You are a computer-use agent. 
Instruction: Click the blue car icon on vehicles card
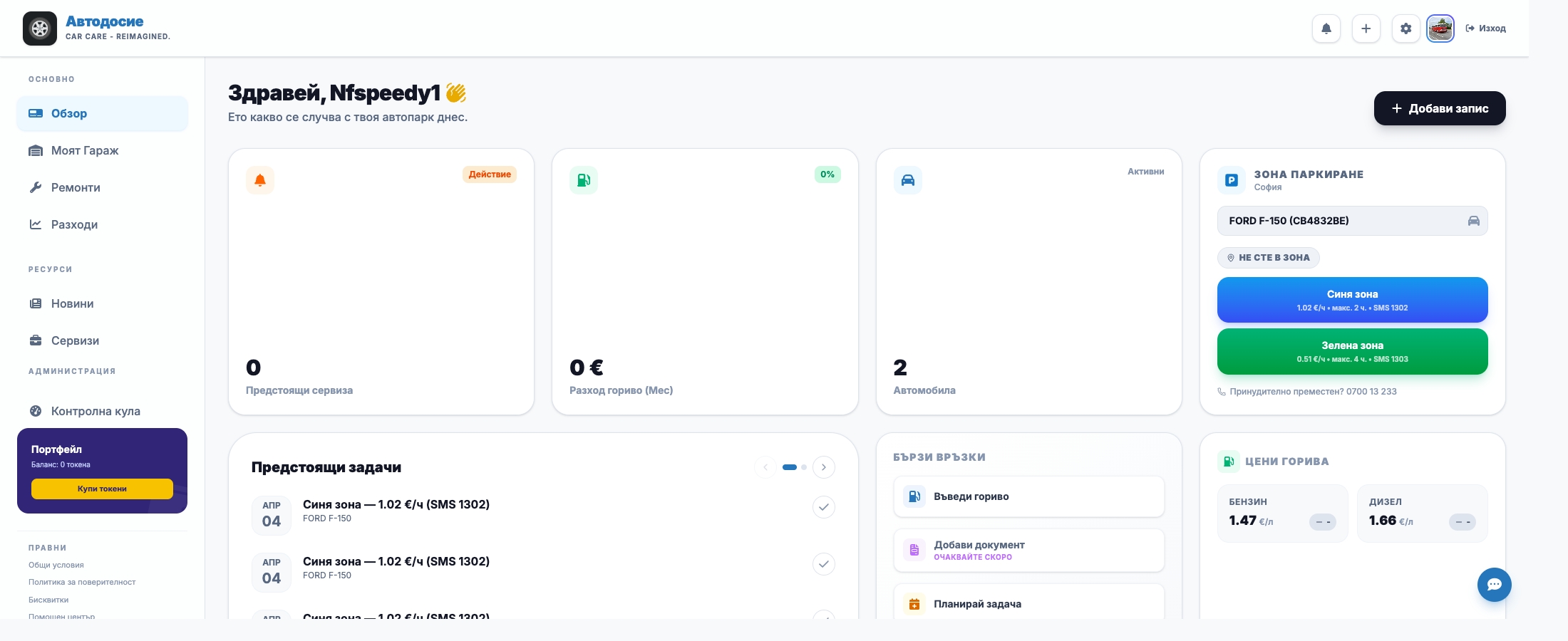coord(908,180)
